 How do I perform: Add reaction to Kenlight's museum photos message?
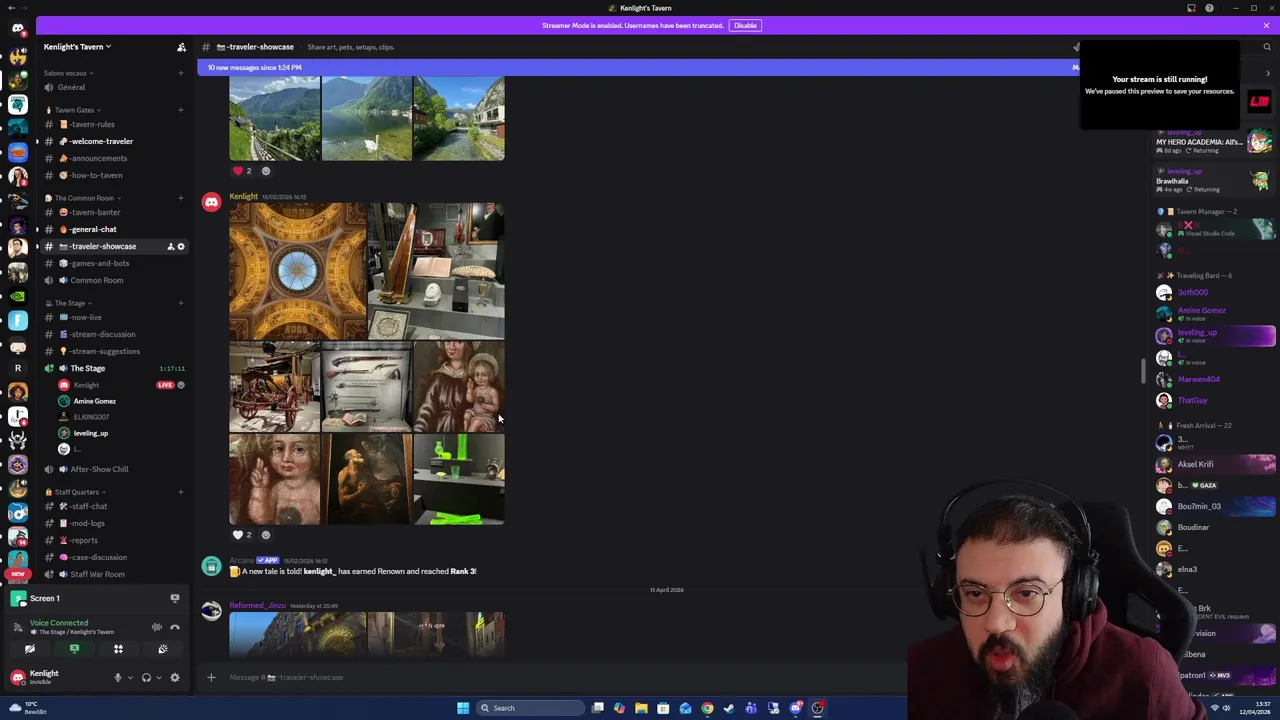click(x=266, y=535)
